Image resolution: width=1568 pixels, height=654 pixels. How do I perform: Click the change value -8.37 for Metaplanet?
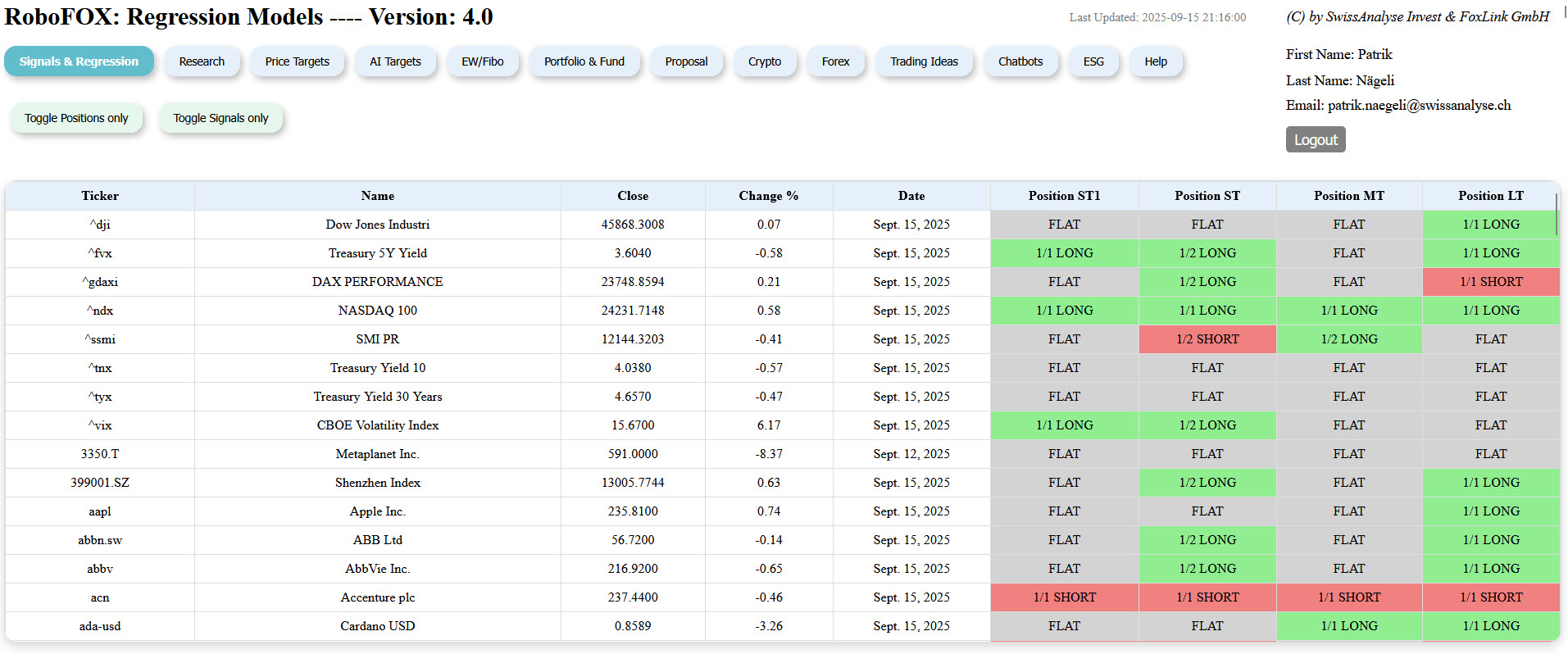click(769, 454)
